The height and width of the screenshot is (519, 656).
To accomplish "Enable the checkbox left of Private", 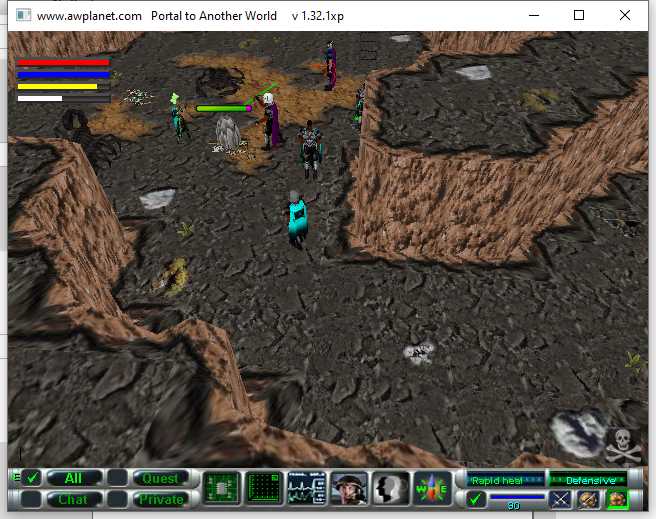I will 118,498.
